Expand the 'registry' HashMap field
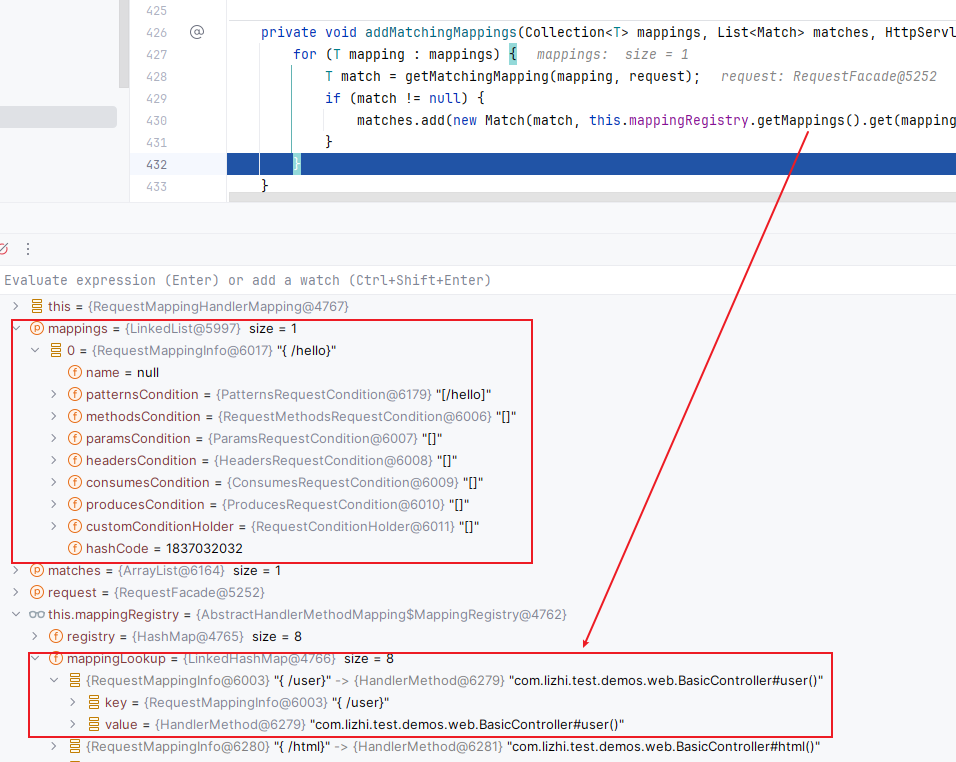956x762 pixels. click(x=35, y=636)
